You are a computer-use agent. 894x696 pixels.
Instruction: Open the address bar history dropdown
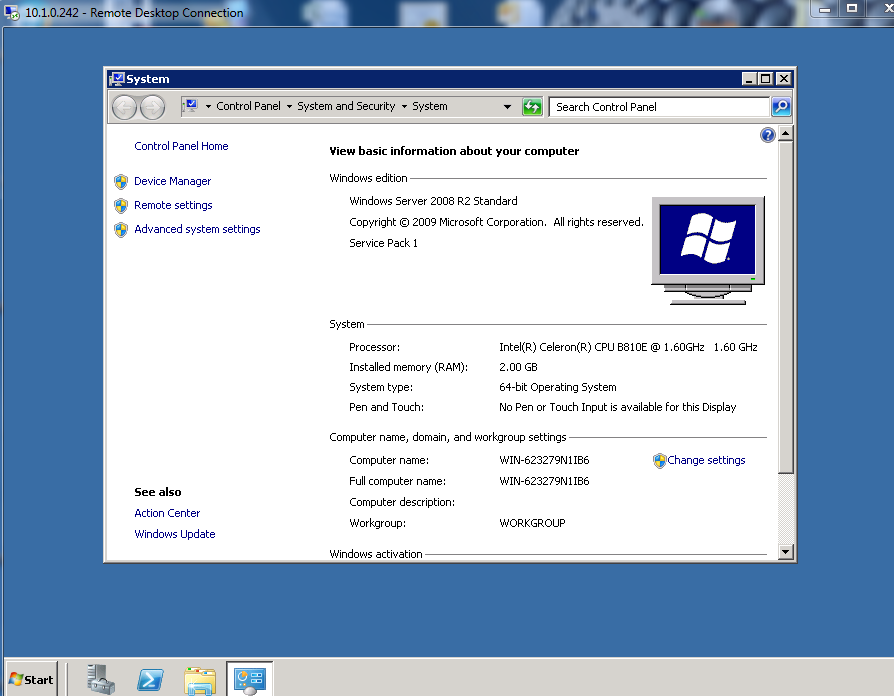(x=507, y=107)
